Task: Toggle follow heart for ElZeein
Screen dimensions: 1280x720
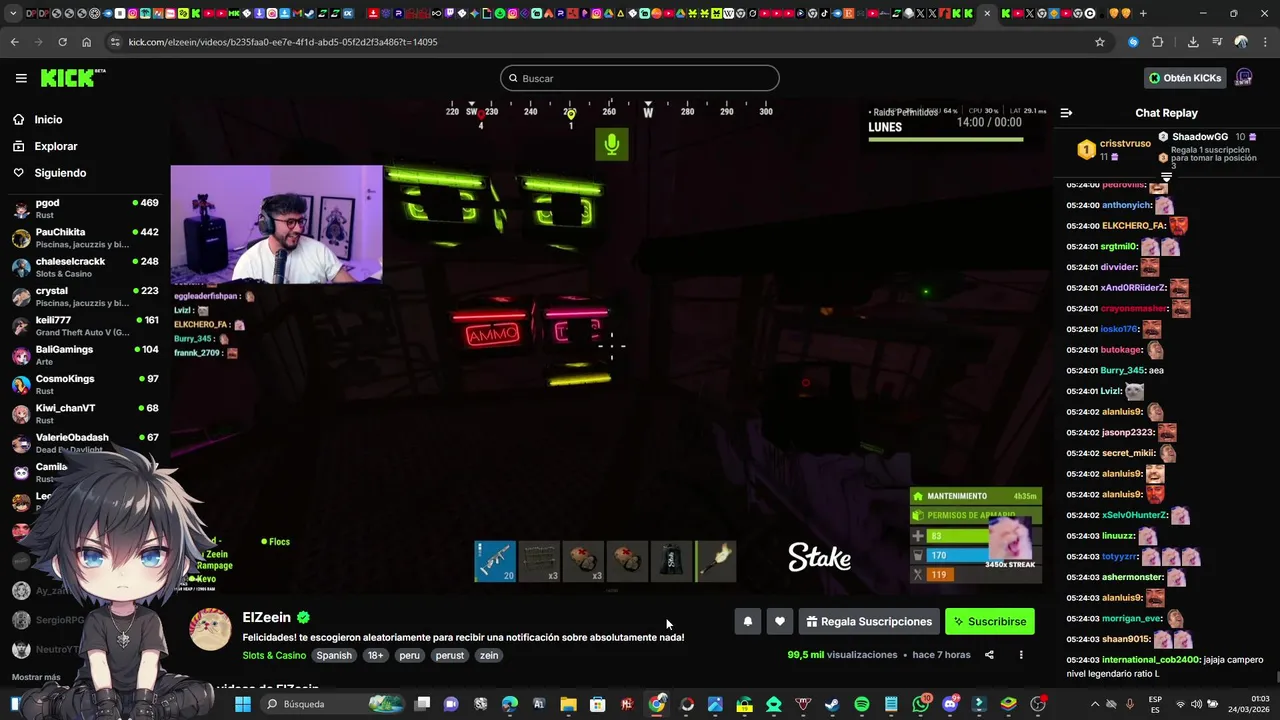Action: (779, 621)
